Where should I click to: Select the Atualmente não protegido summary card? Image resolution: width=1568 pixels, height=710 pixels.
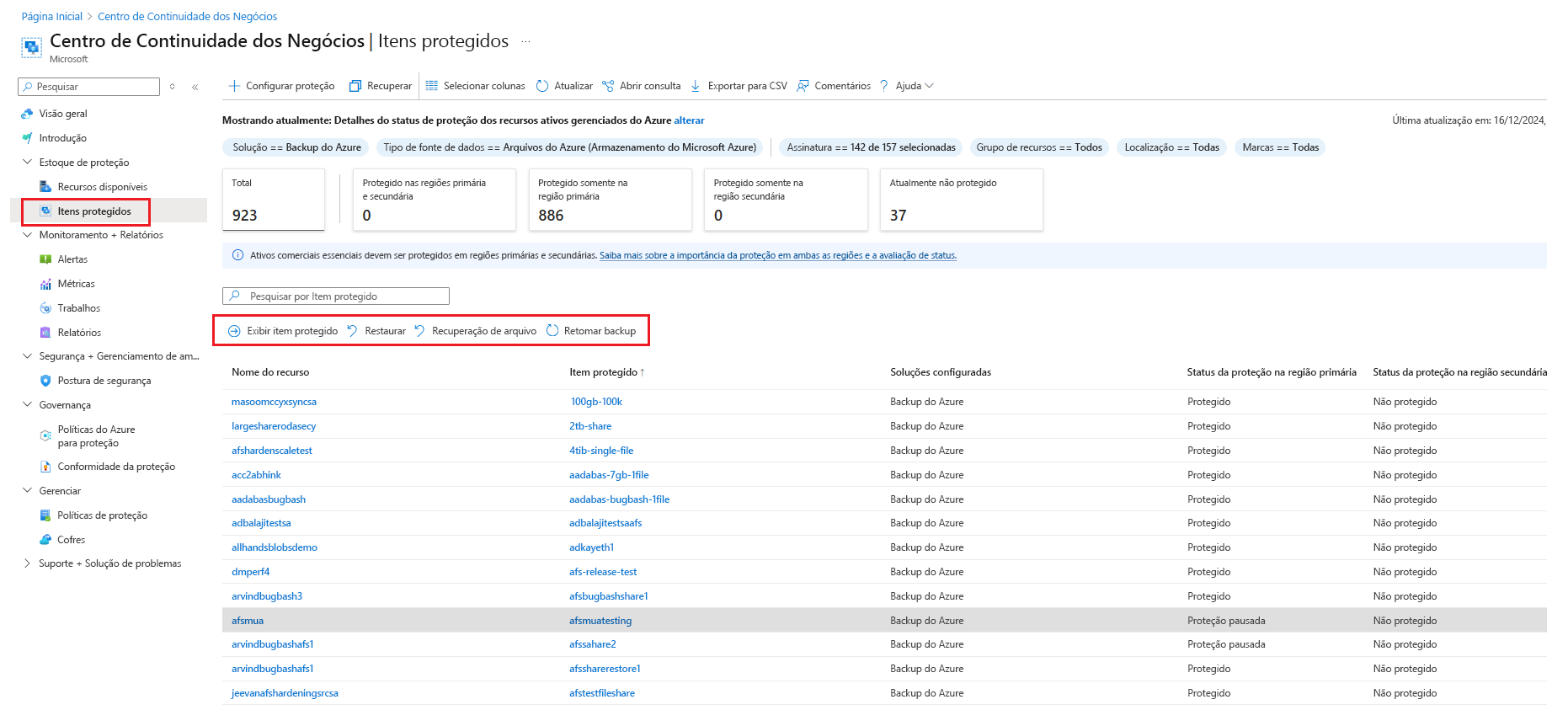pos(962,200)
